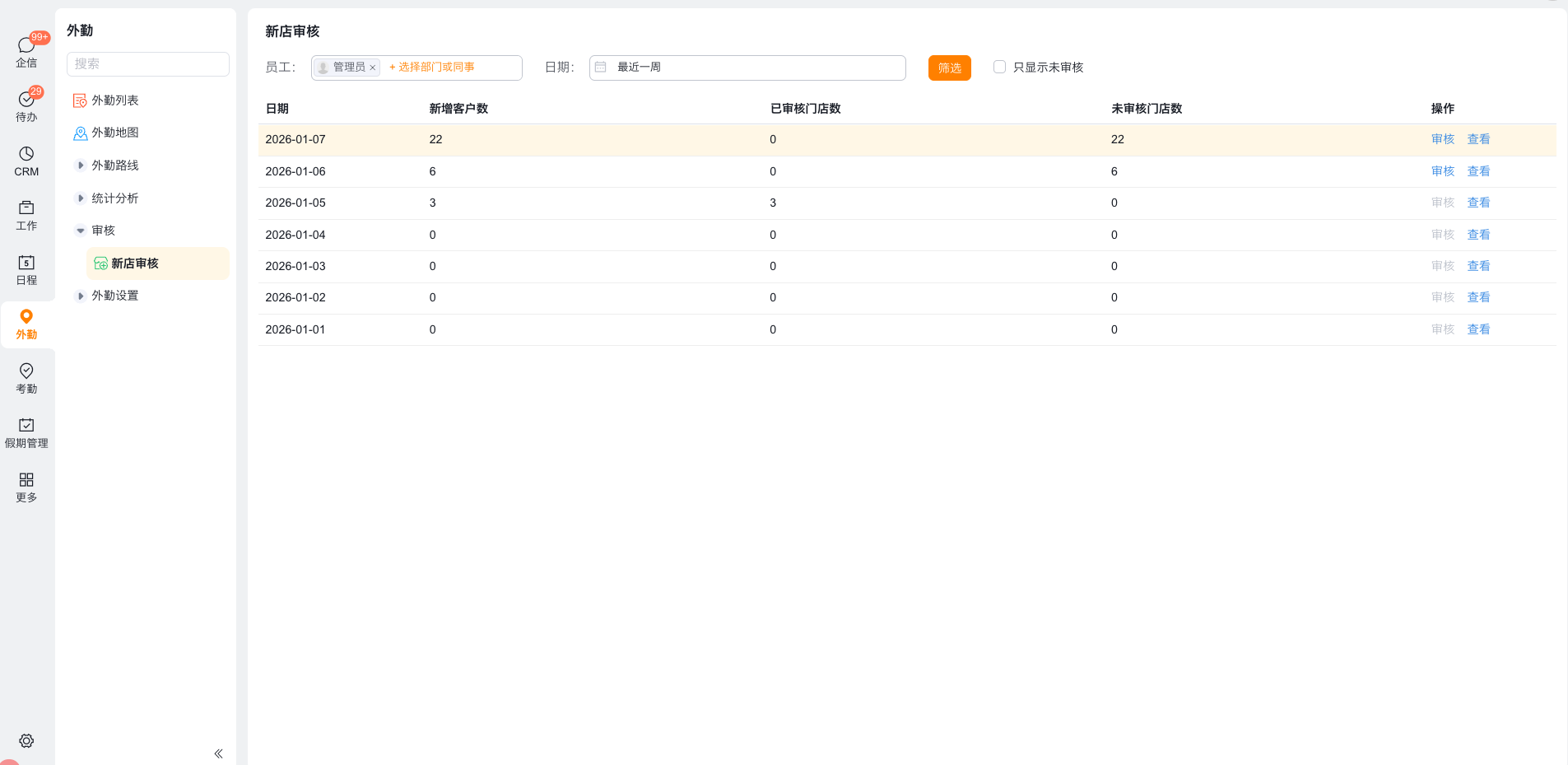Click the 2026-01-03 date cell

point(295,266)
